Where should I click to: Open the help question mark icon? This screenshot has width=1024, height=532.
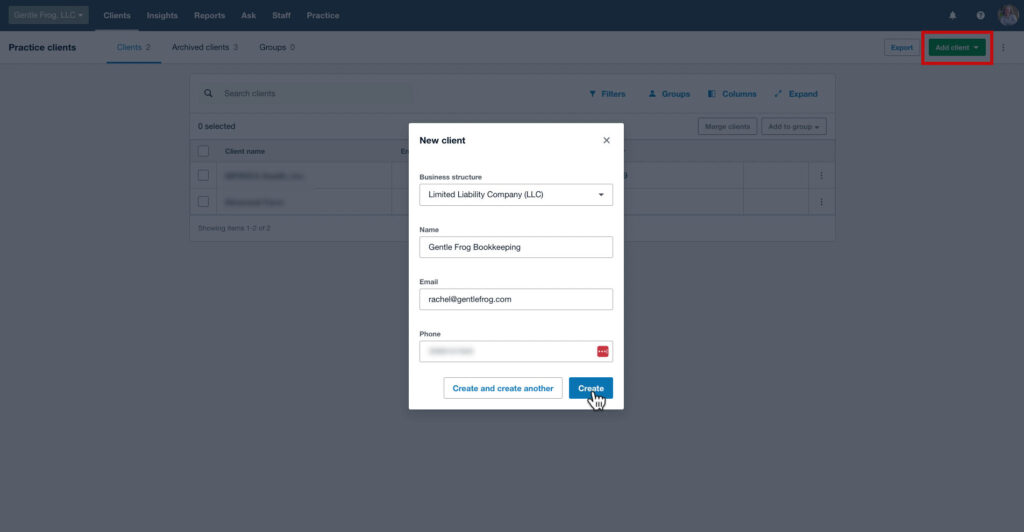pyautogui.click(x=980, y=15)
